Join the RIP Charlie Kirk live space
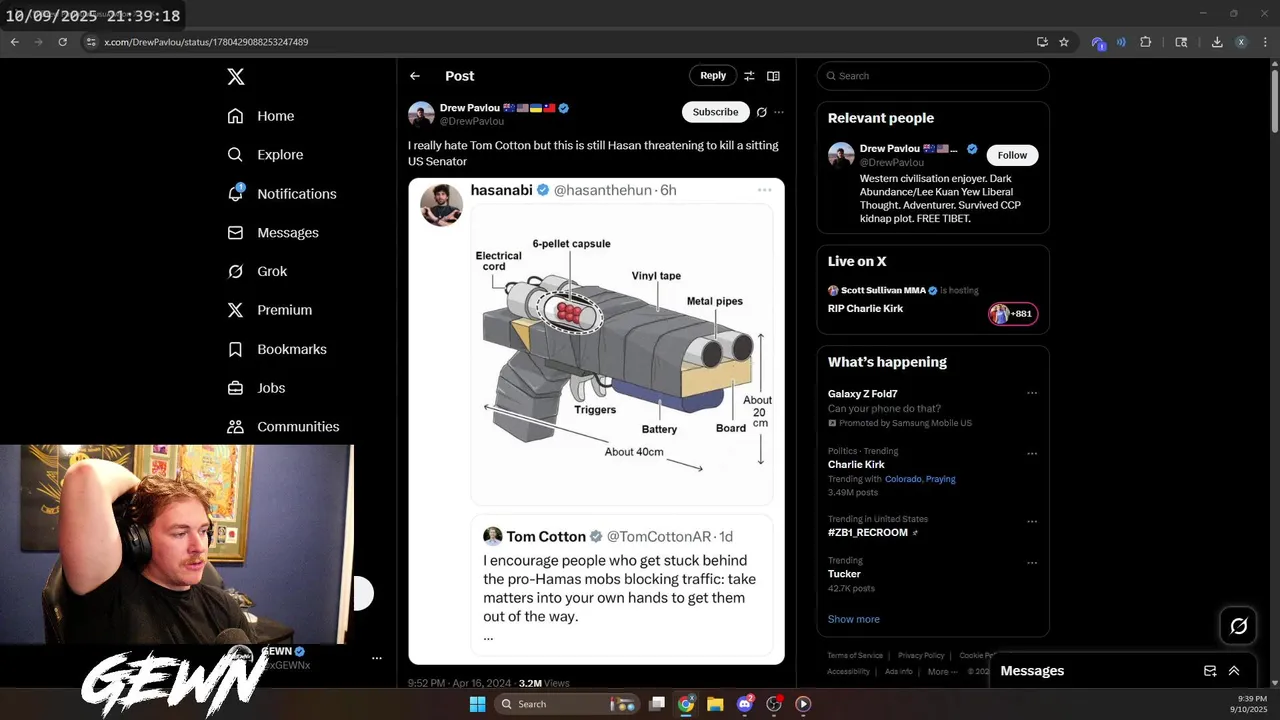Viewport: 1280px width, 720px height. (865, 309)
